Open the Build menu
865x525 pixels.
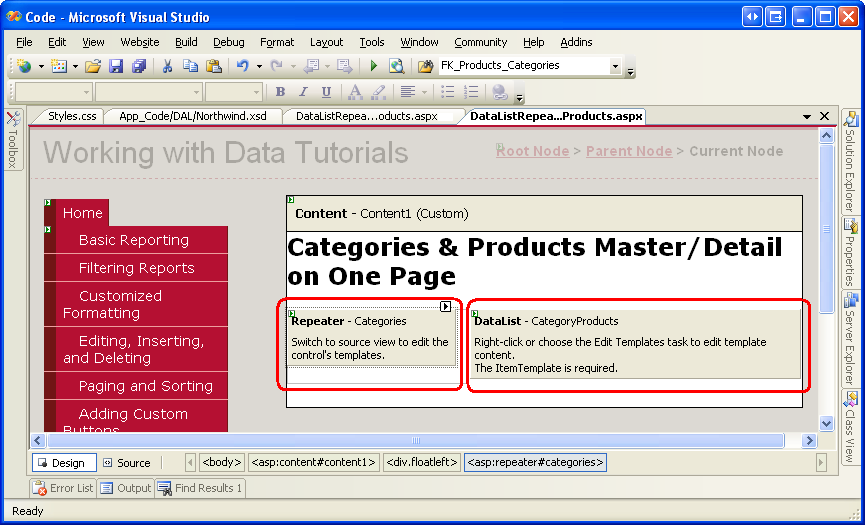coord(186,42)
